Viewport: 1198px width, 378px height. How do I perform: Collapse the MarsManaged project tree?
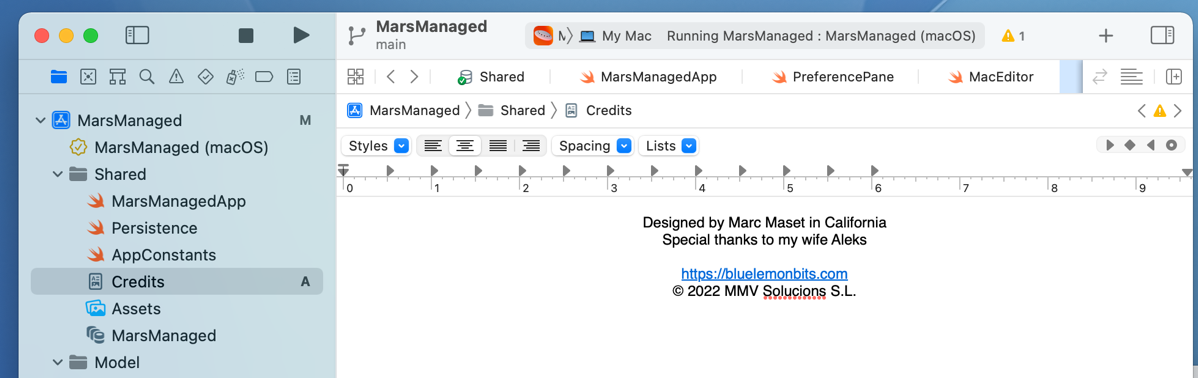40,120
